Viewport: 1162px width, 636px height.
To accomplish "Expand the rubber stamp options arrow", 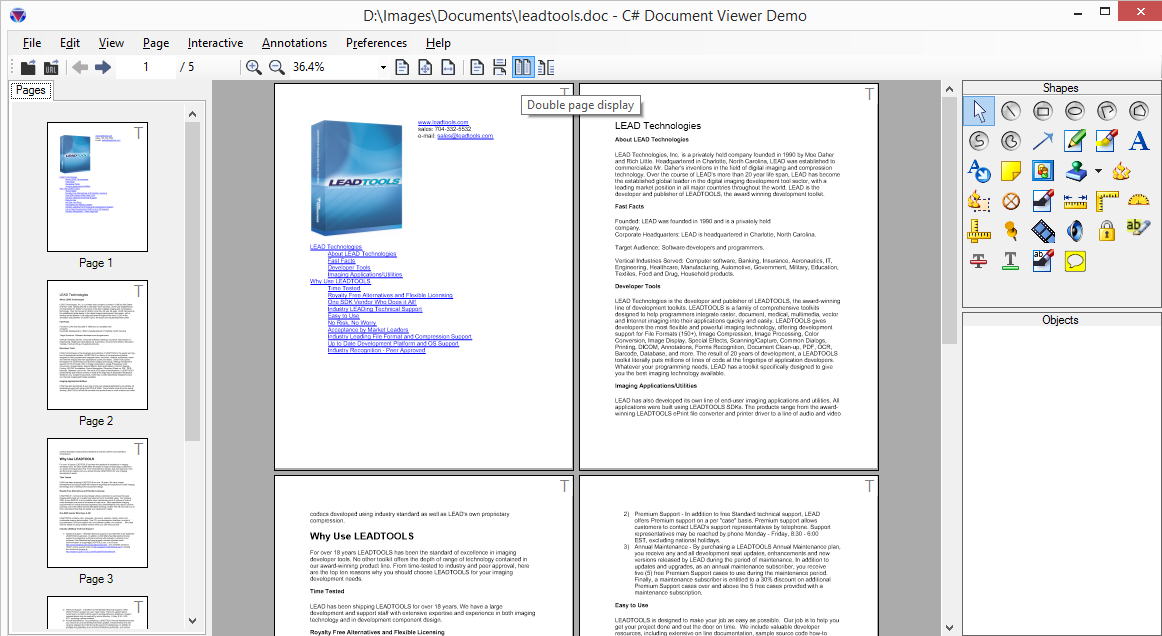I will pyautogui.click(x=1098, y=171).
